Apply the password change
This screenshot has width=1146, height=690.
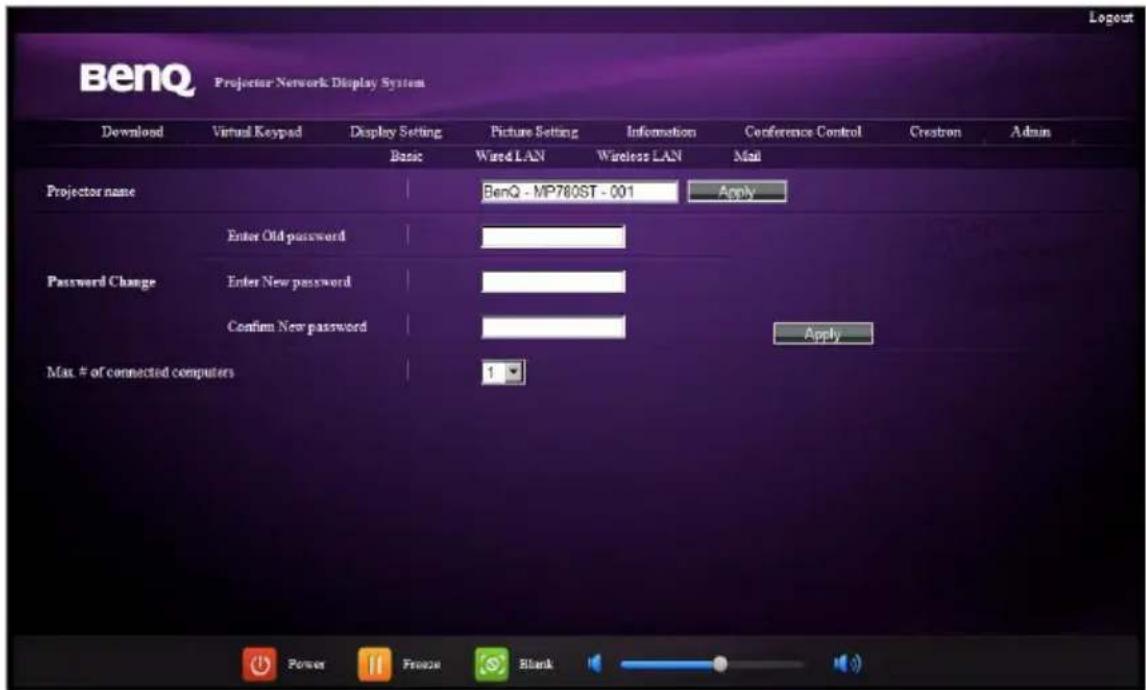coord(823,333)
